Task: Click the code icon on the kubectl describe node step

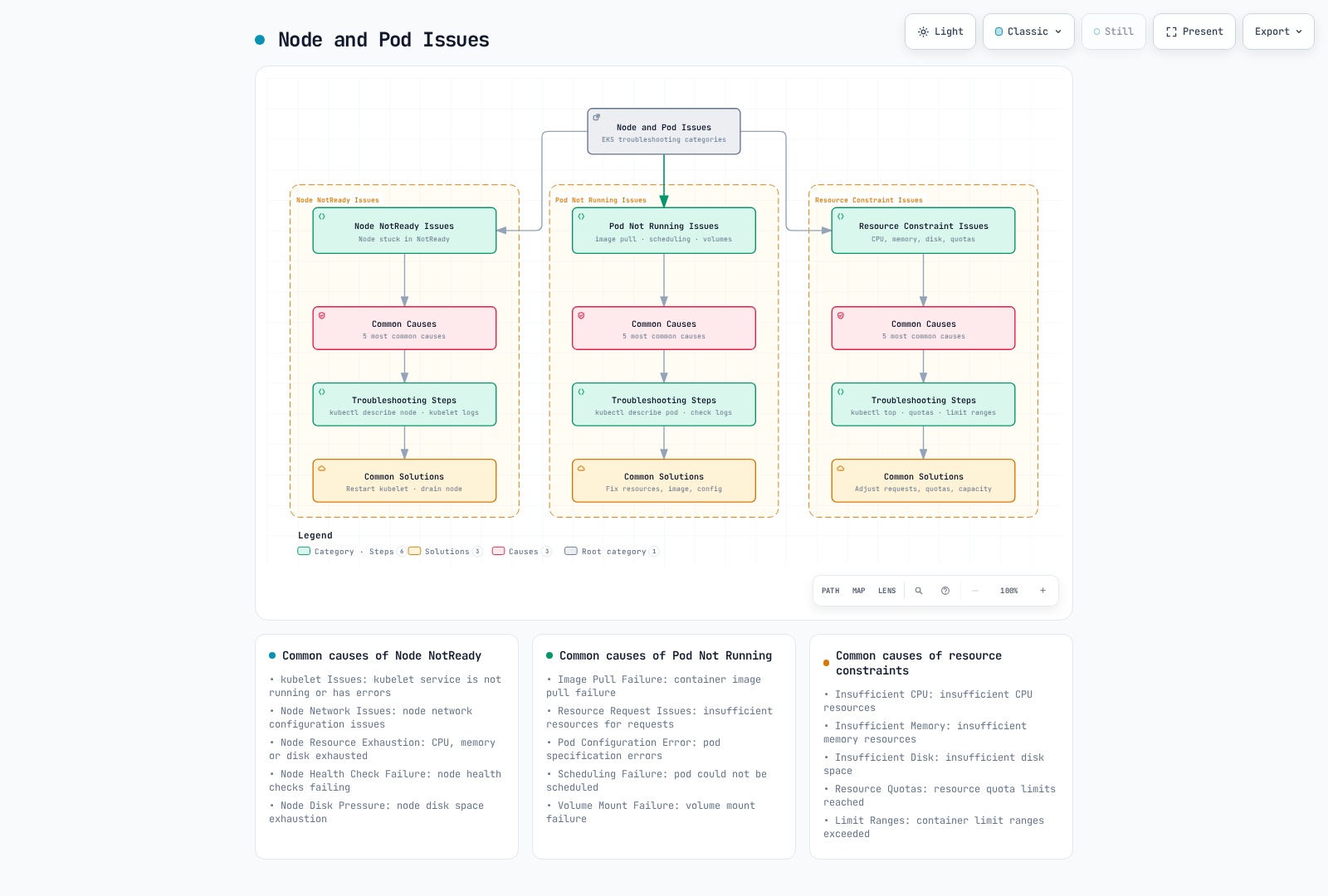Action: tap(322, 392)
